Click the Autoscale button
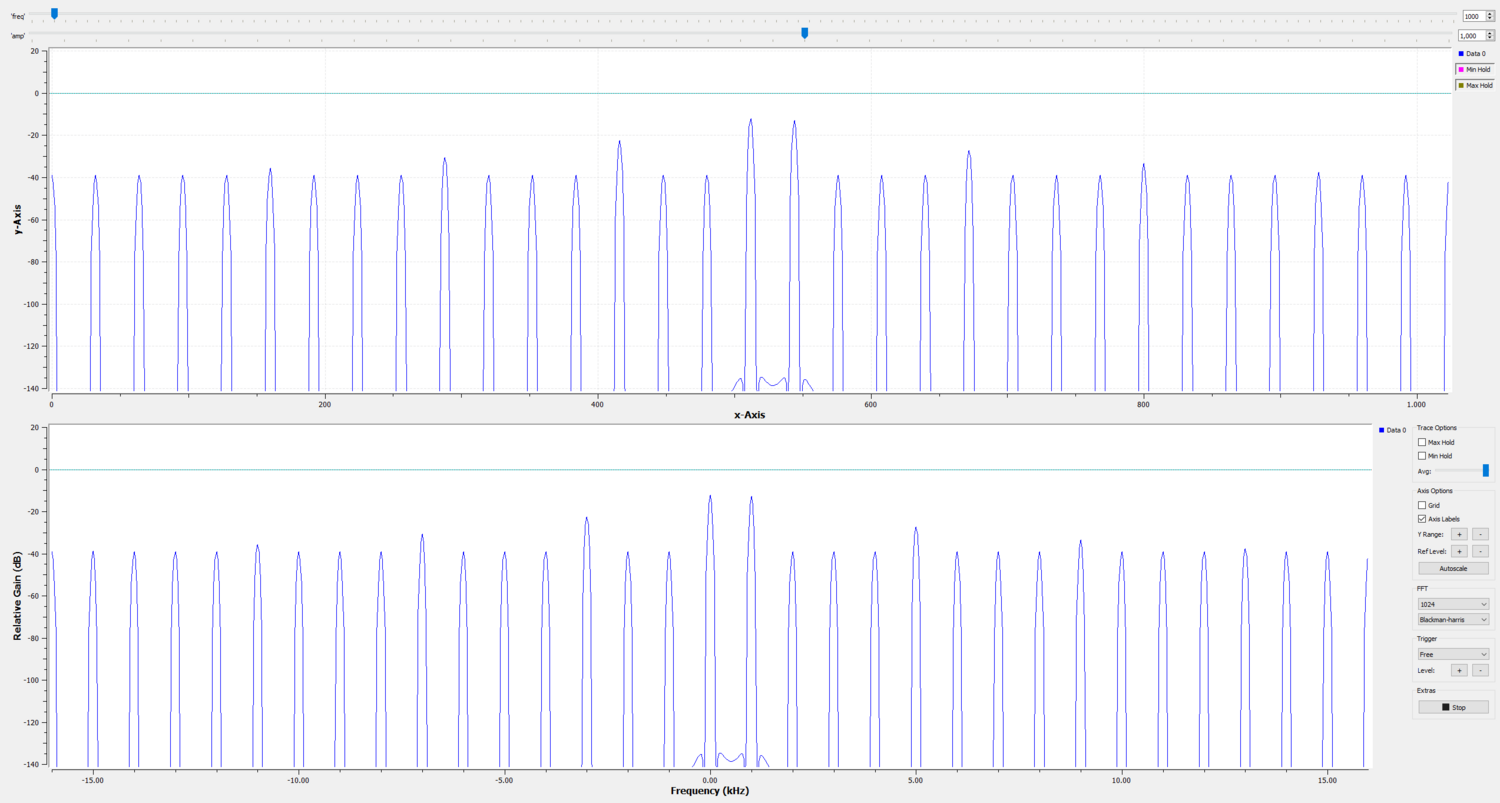1500x803 pixels. tap(1453, 568)
